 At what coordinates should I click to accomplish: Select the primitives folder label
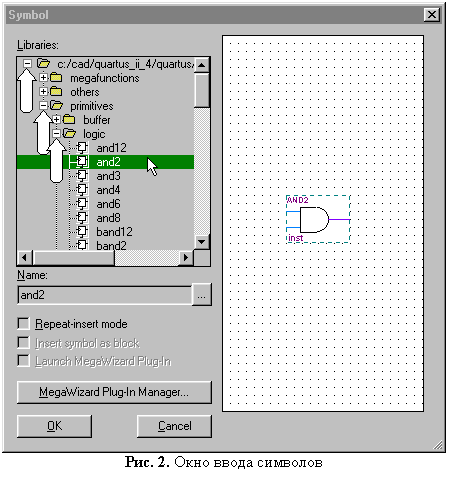pos(92,106)
